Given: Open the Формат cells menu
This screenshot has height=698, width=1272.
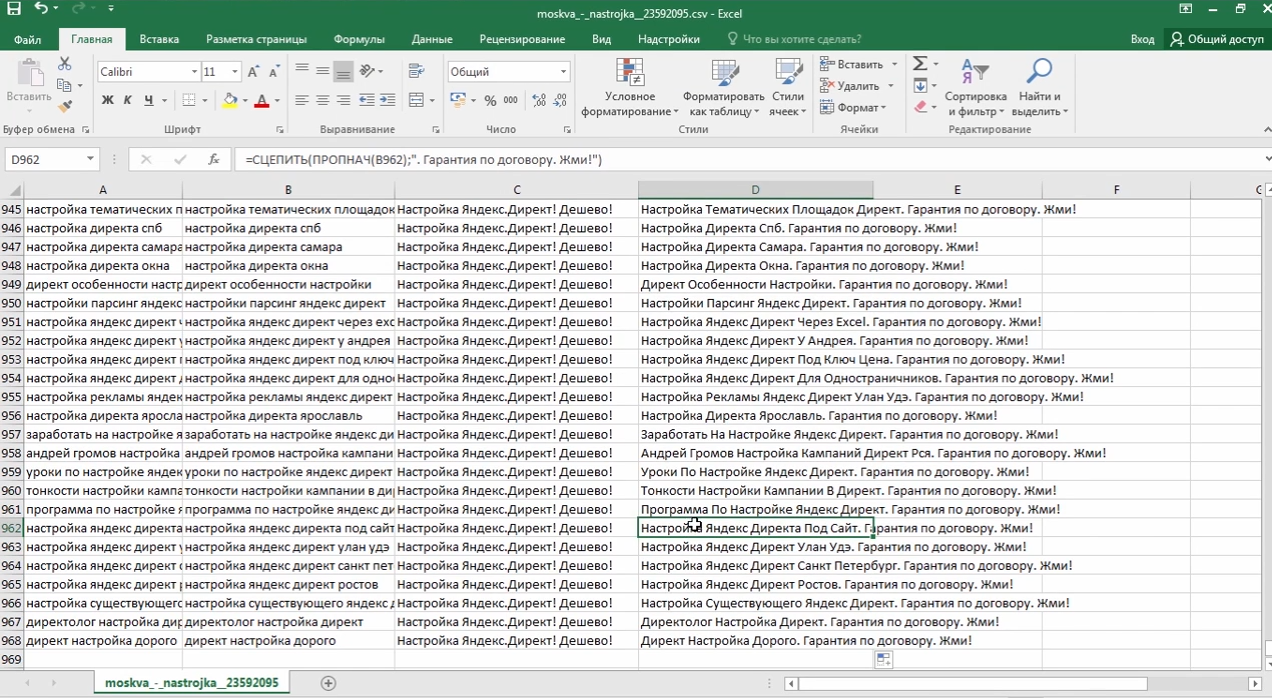Looking at the screenshot, I should tap(853, 107).
